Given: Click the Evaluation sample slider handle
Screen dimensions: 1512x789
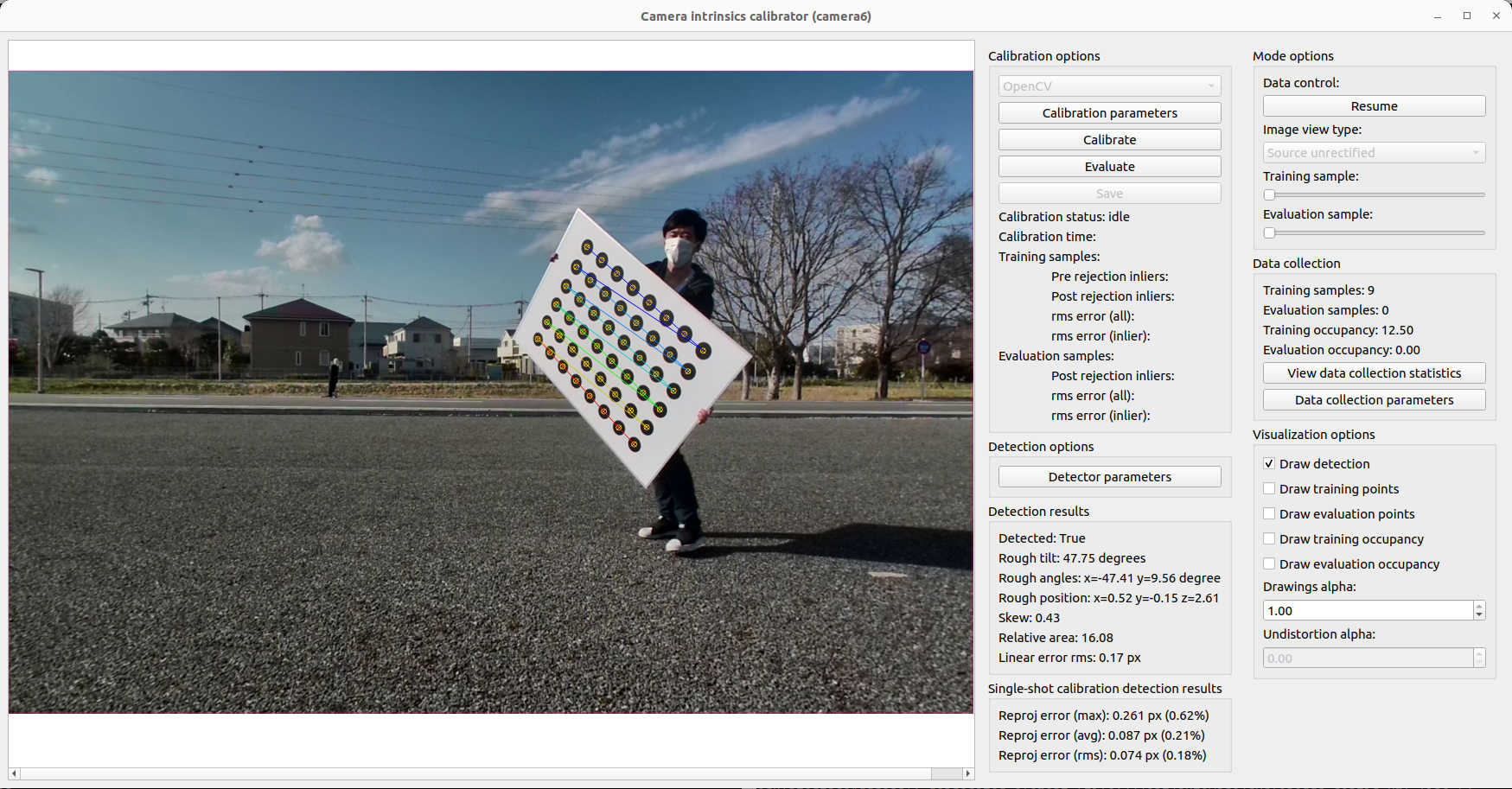Looking at the screenshot, I should pyautogui.click(x=1268, y=232).
